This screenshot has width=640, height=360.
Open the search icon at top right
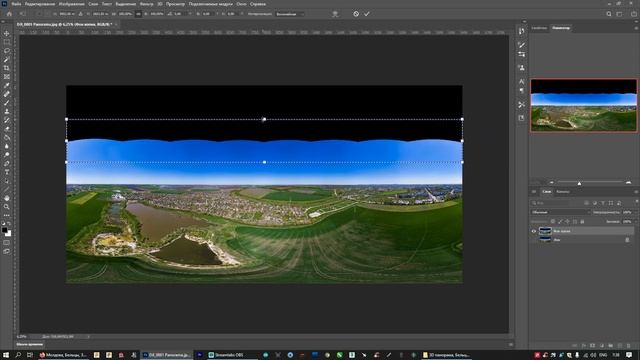tap(609, 14)
